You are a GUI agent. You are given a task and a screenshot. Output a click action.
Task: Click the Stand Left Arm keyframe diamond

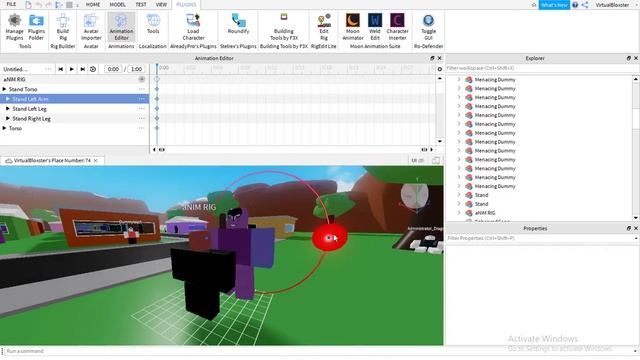click(x=157, y=99)
